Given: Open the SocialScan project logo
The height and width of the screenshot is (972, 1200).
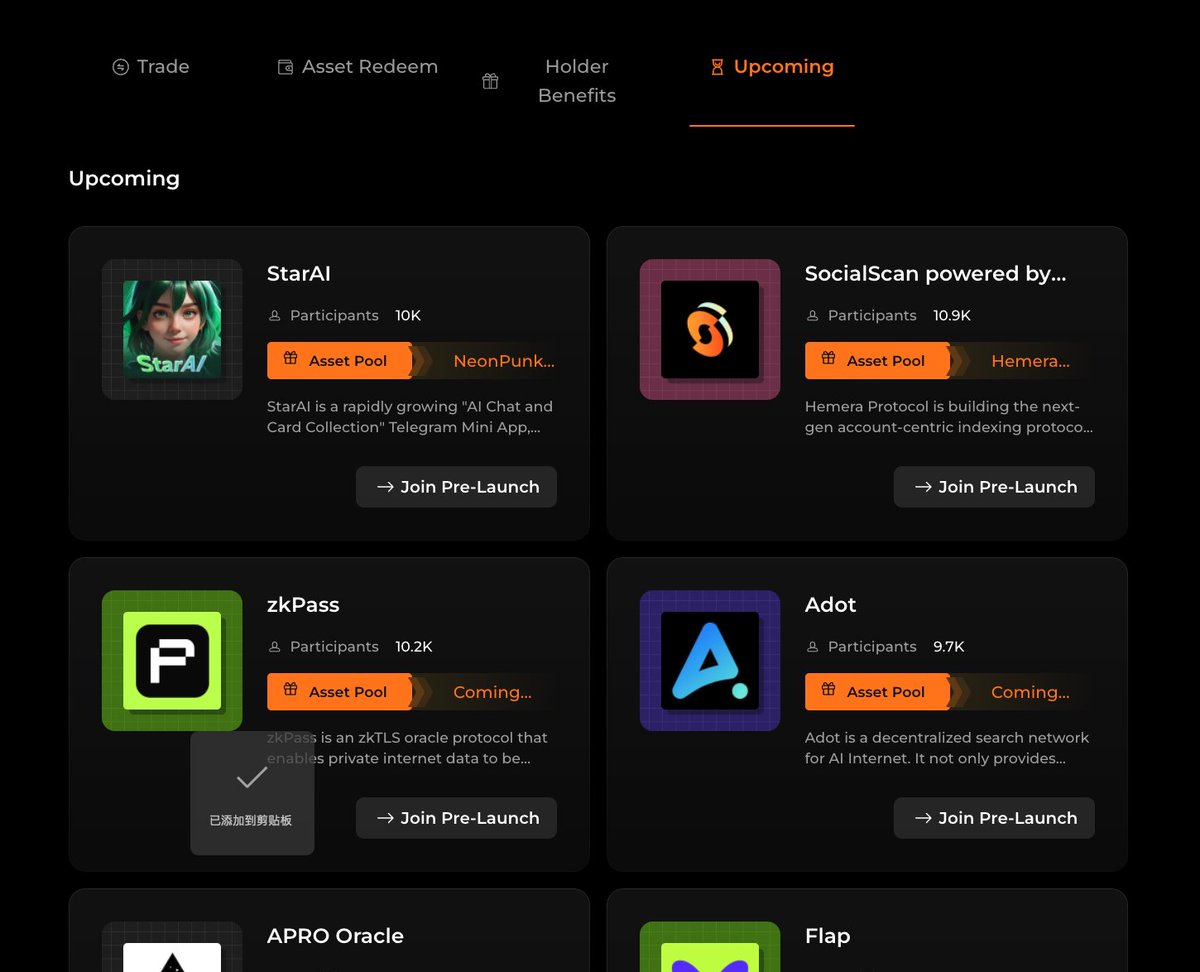Looking at the screenshot, I should tap(710, 330).
